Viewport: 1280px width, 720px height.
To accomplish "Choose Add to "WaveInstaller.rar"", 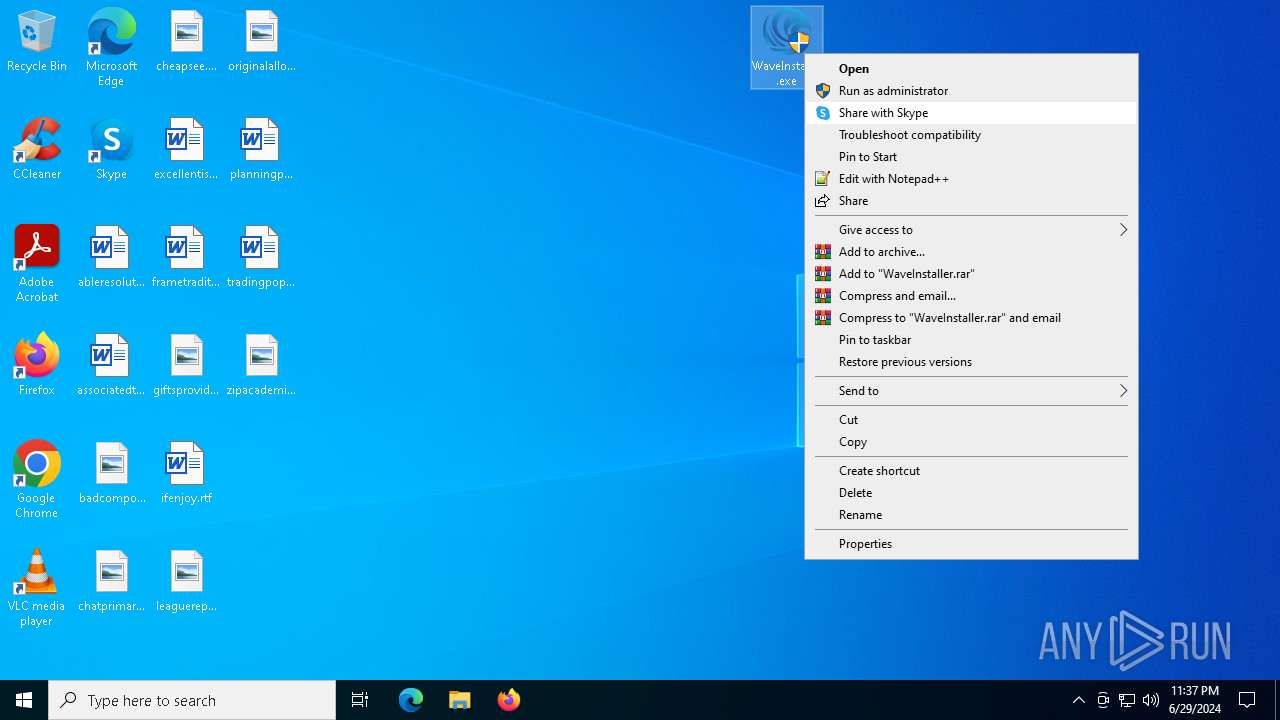I will [x=971, y=274].
